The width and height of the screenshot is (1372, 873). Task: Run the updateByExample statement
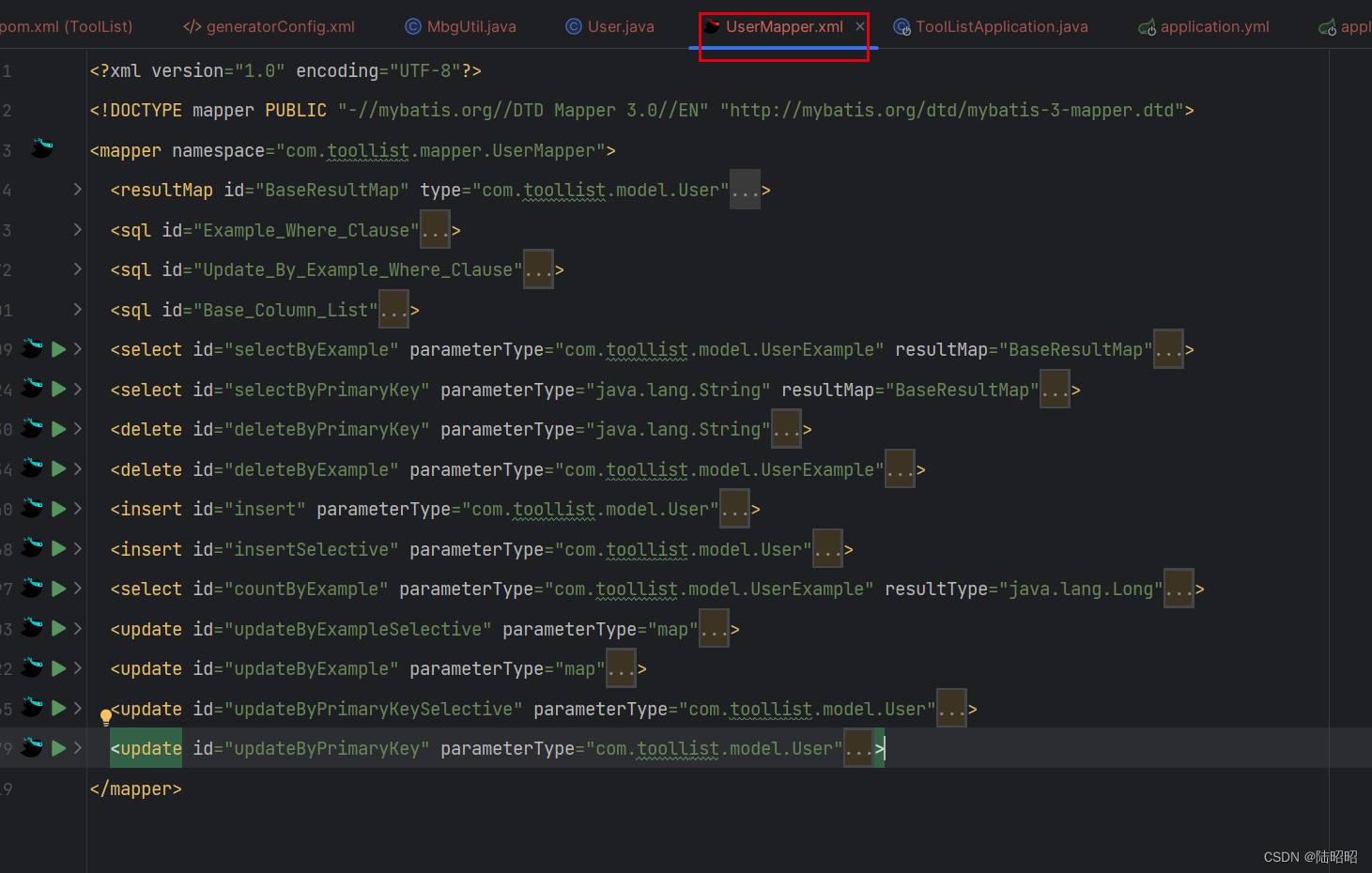tap(58, 668)
